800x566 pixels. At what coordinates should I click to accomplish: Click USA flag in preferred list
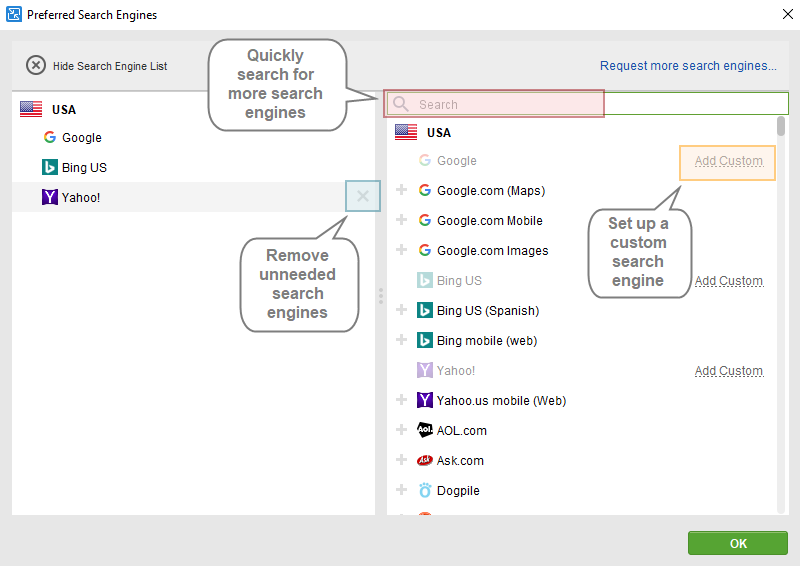[x=31, y=109]
